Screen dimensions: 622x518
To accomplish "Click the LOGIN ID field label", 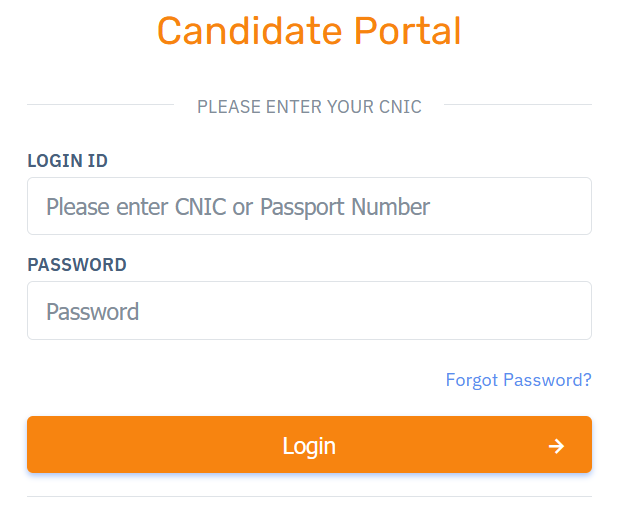I will [67, 161].
